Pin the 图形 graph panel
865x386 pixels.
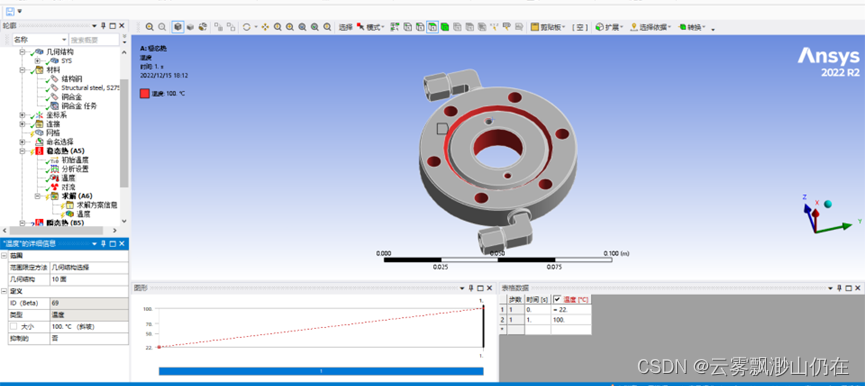[471, 288]
